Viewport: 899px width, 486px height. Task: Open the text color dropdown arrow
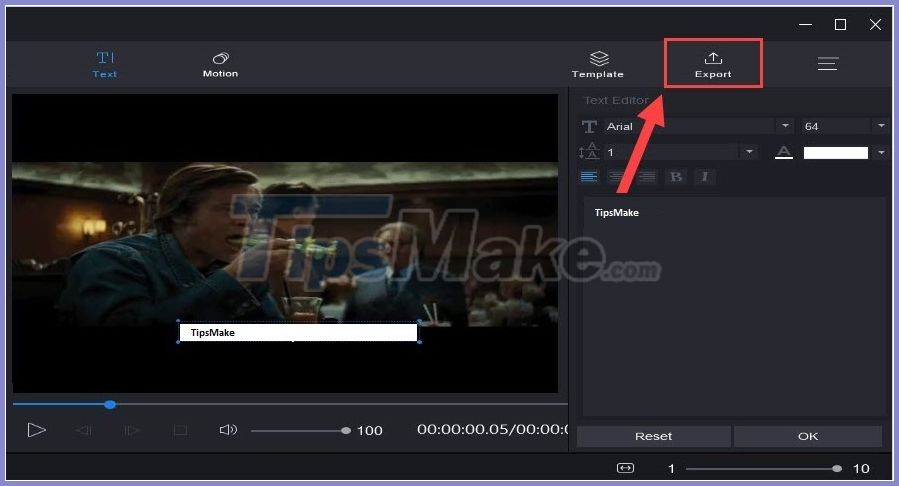[881, 152]
